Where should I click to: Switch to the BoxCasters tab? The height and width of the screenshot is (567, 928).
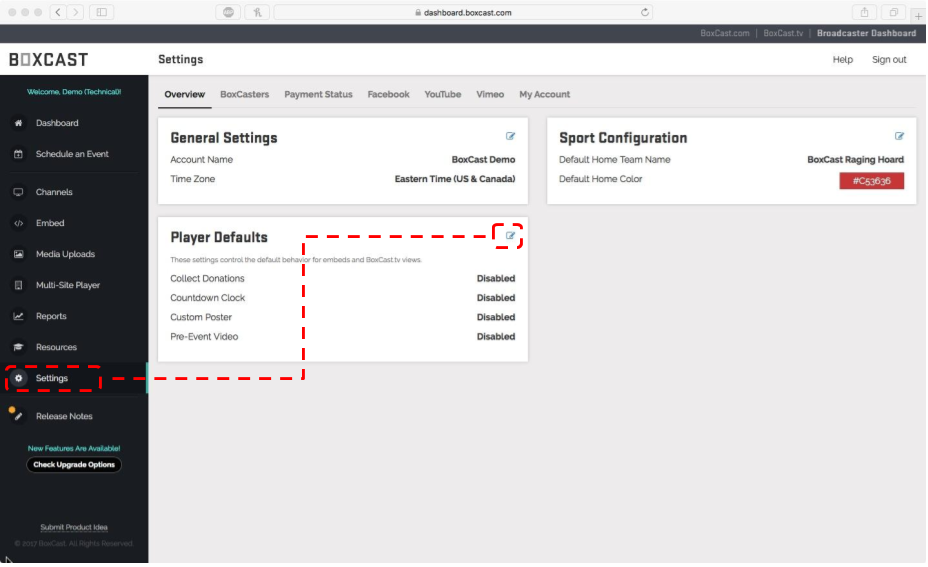coord(244,94)
